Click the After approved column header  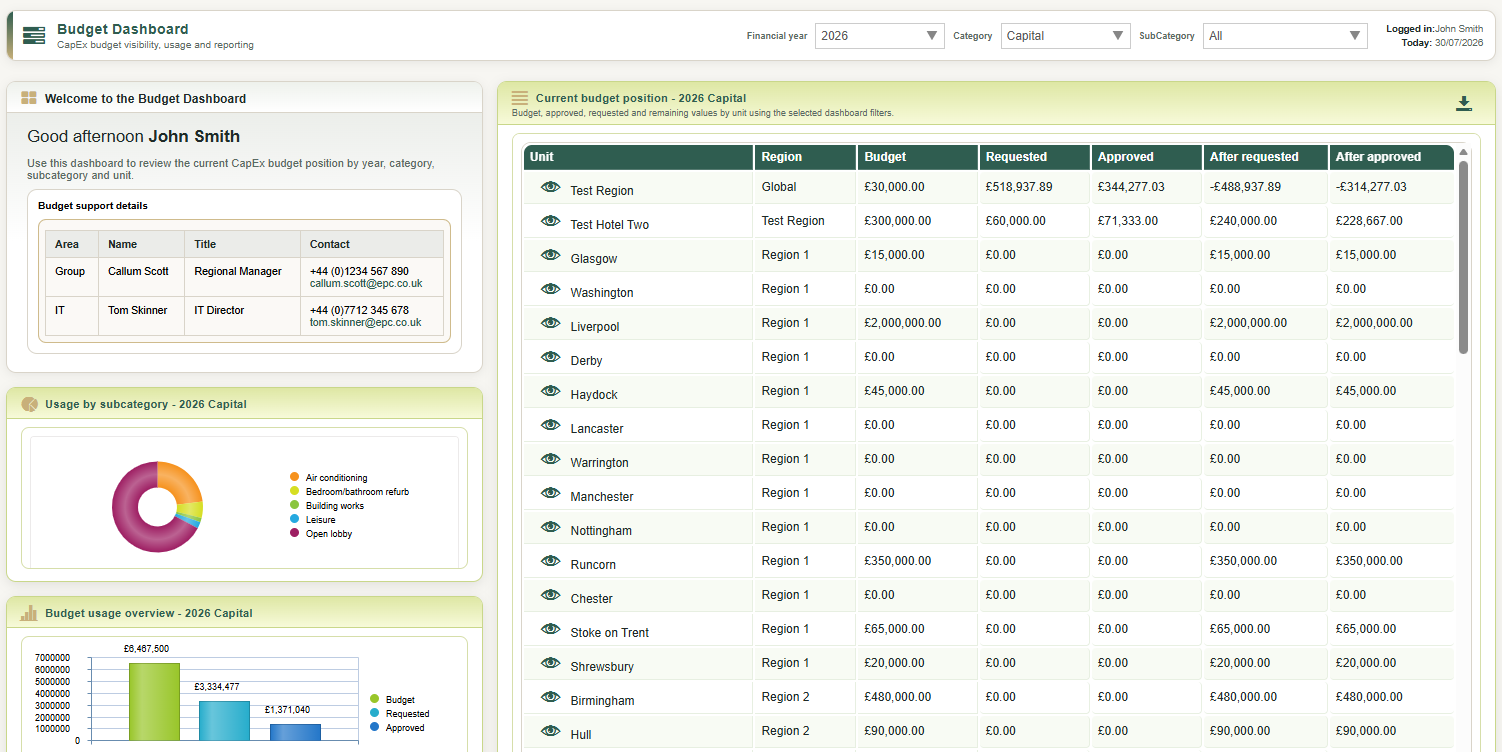click(x=1392, y=157)
